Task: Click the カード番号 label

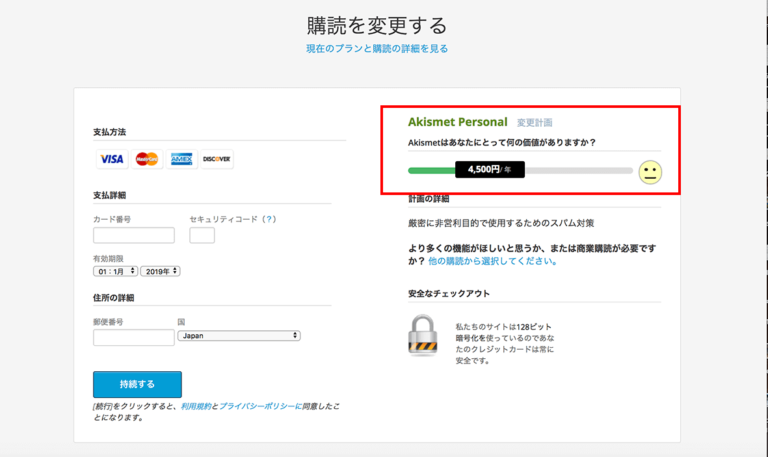Action: [112, 219]
